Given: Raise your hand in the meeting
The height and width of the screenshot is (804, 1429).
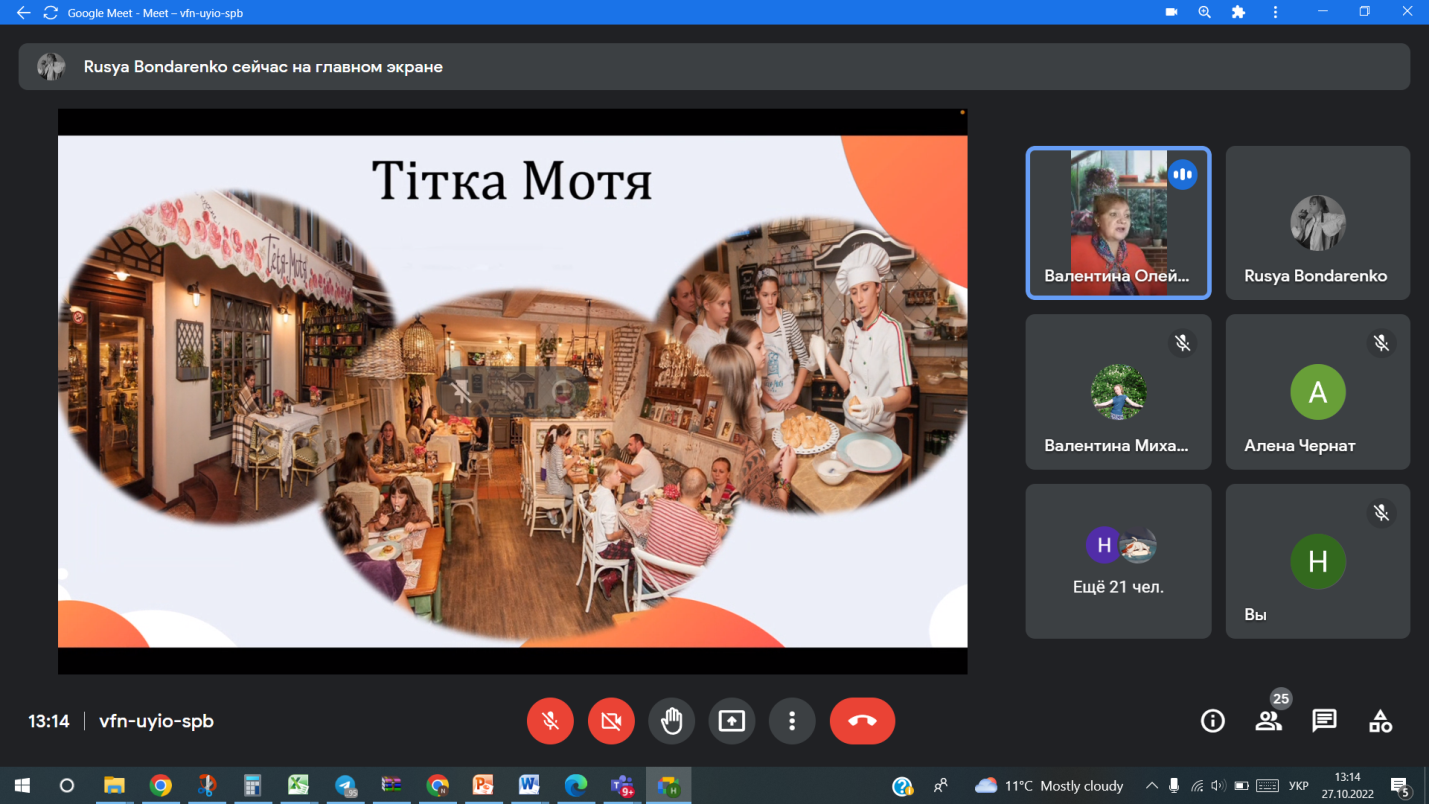Looking at the screenshot, I should point(671,721).
